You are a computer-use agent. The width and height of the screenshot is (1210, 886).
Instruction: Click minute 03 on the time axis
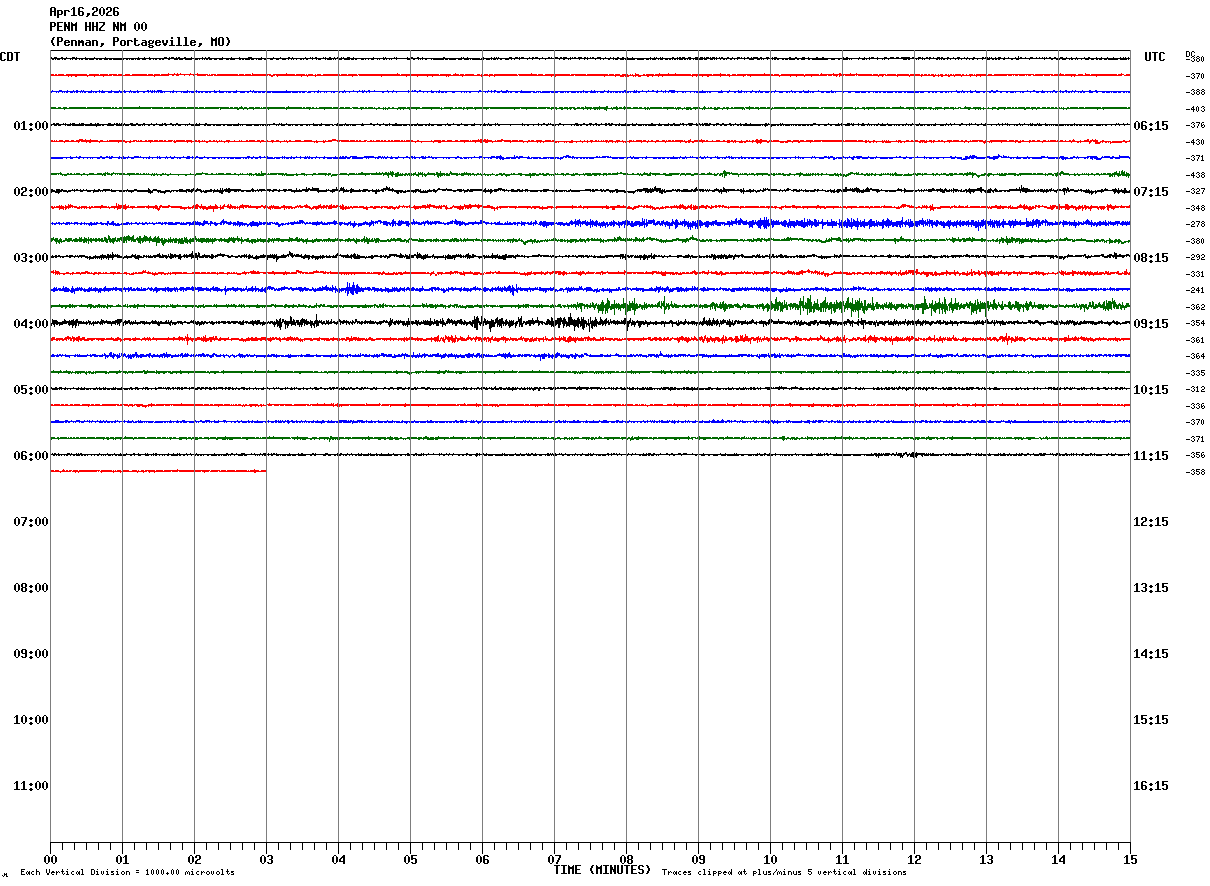pos(266,860)
